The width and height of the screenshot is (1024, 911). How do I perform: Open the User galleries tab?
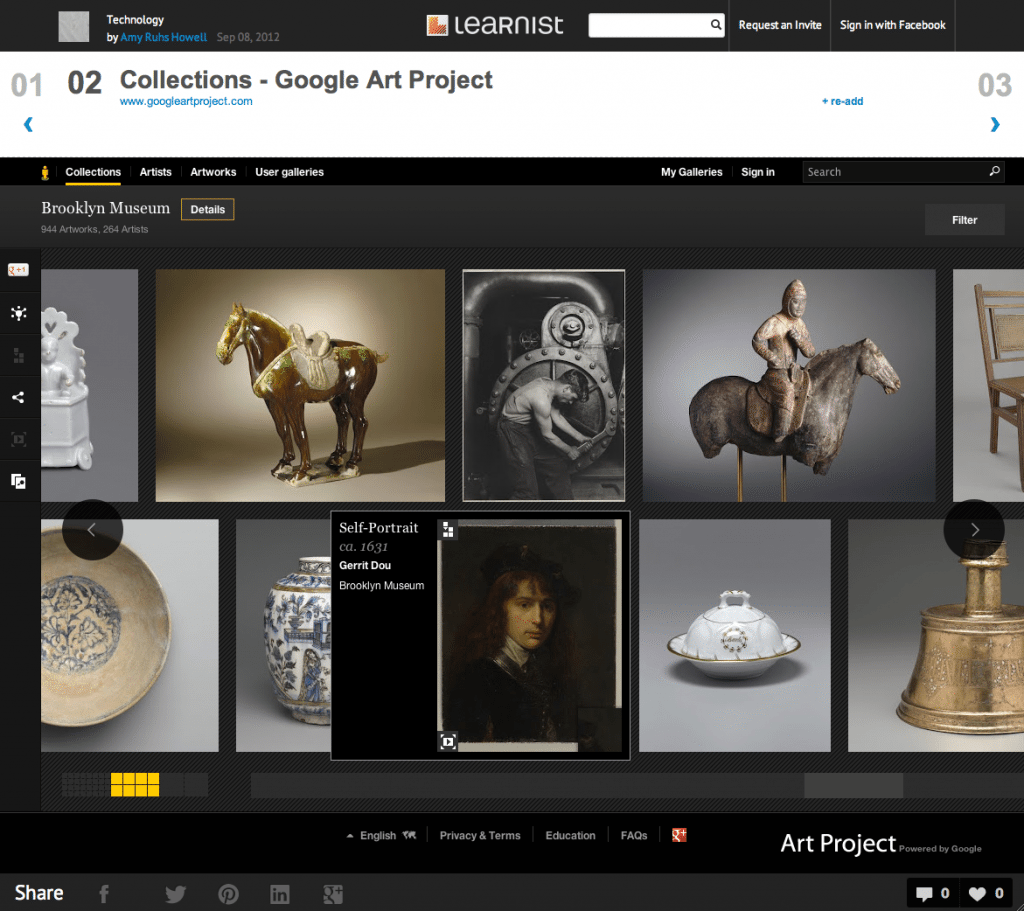click(x=289, y=172)
